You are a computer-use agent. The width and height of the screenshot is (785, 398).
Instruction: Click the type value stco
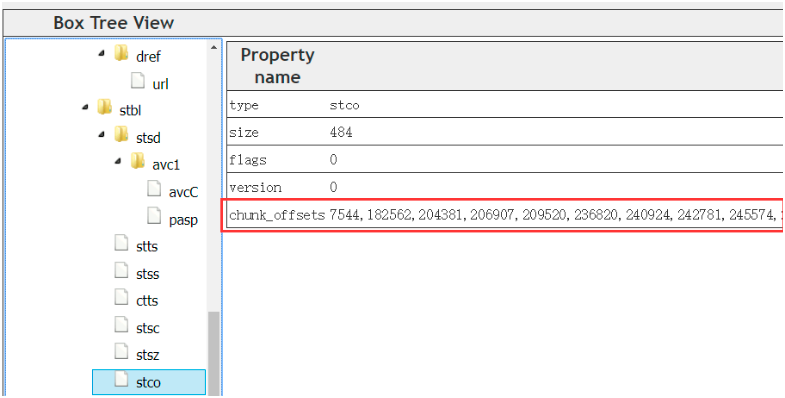tap(344, 106)
